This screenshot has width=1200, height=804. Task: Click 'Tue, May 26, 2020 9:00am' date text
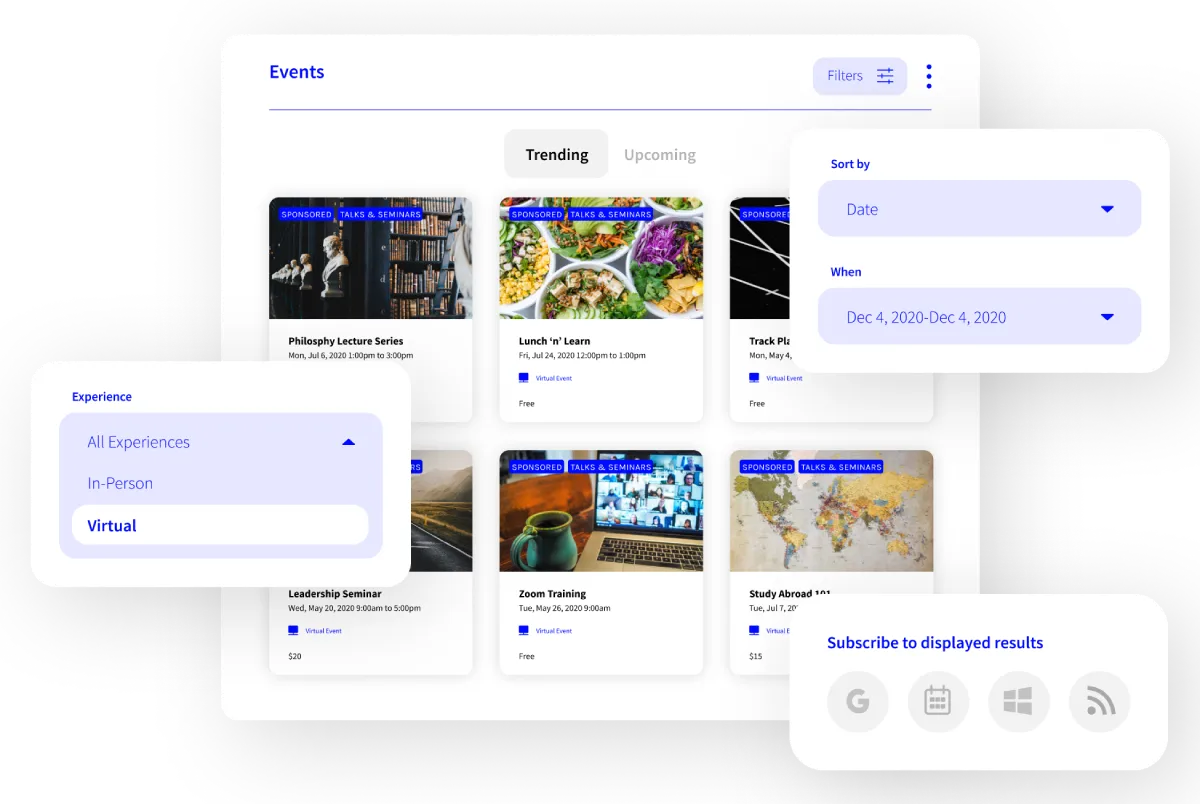565,608
